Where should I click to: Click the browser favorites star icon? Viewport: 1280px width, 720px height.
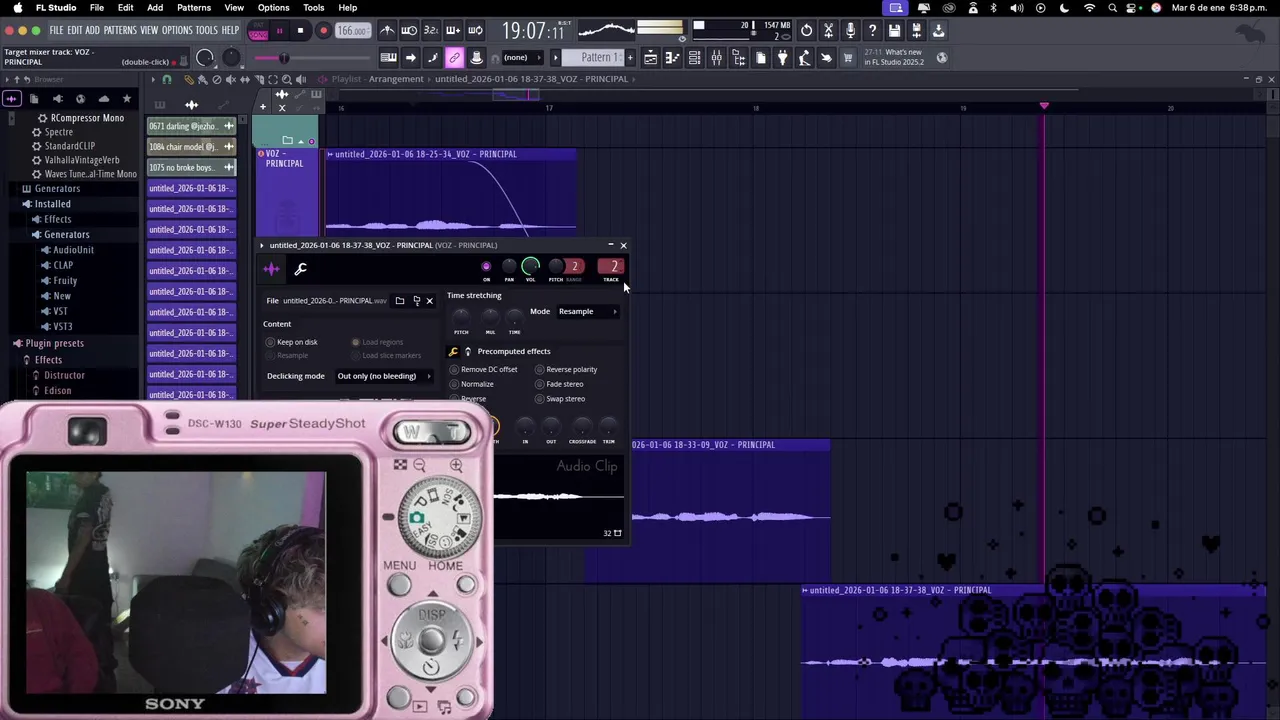click(x=126, y=99)
